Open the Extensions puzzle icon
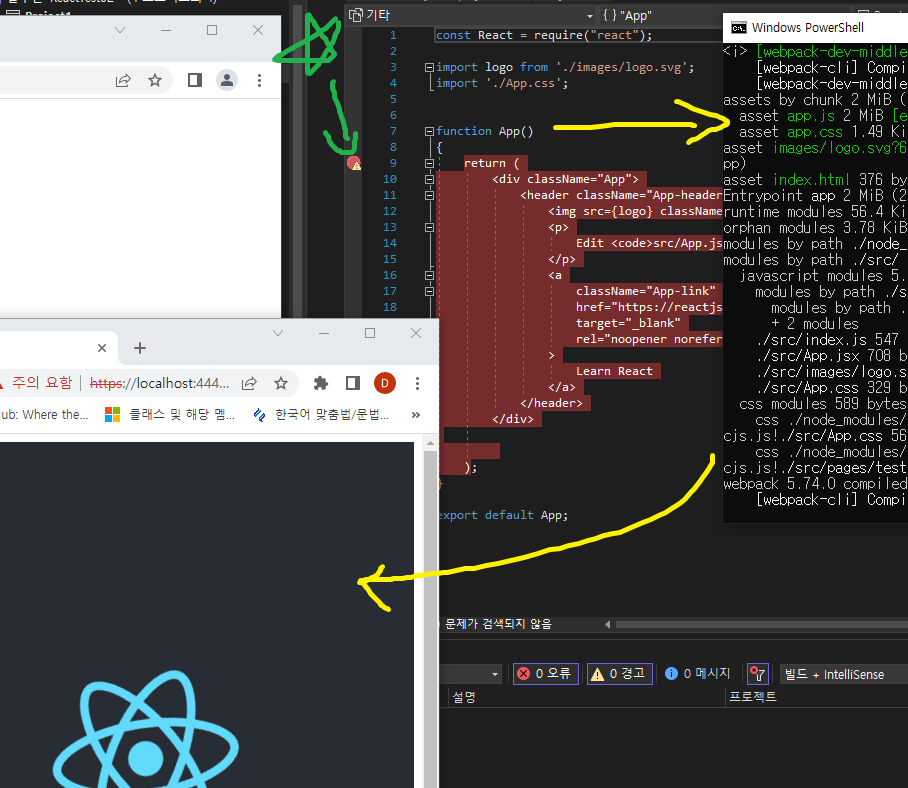Screen dimensions: 908x788 point(320,383)
